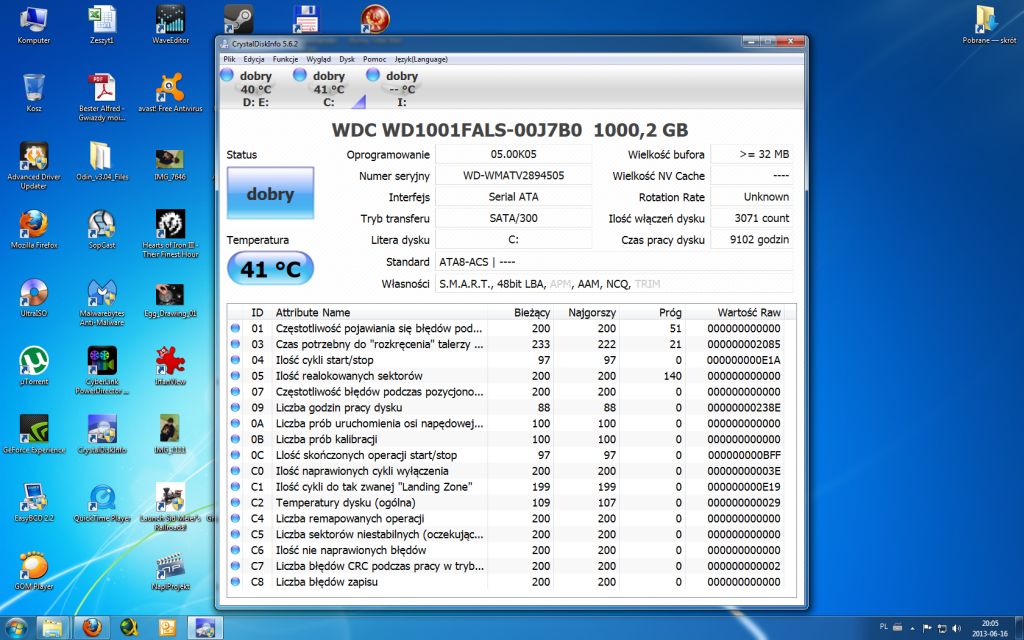Open the Edycja menu
The height and width of the screenshot is (640, 1024).
coord(253,59)
